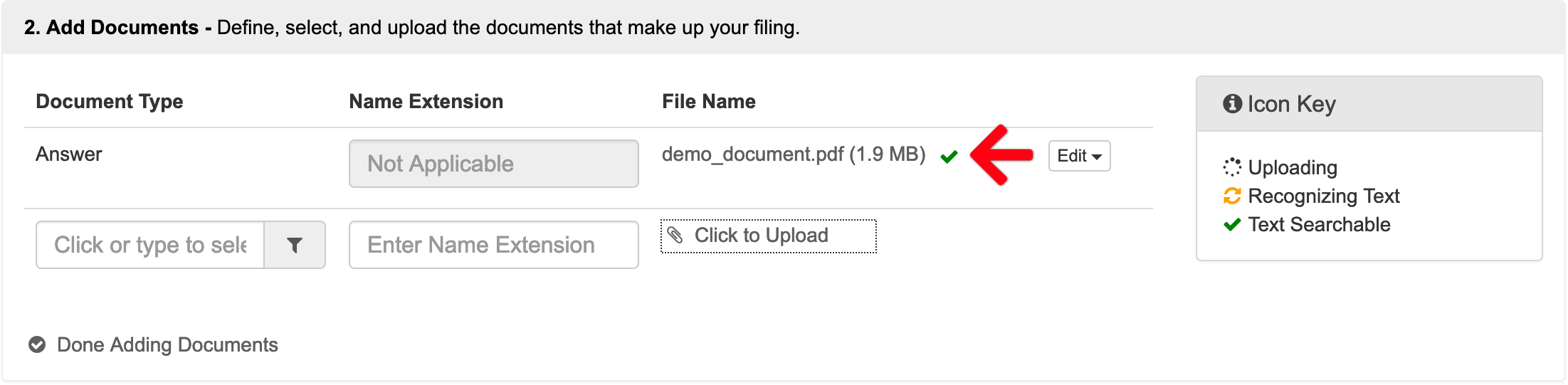Click the Done Adding Documents check icon
This screenshot has height=385, width=1568.
coord(37,345)
